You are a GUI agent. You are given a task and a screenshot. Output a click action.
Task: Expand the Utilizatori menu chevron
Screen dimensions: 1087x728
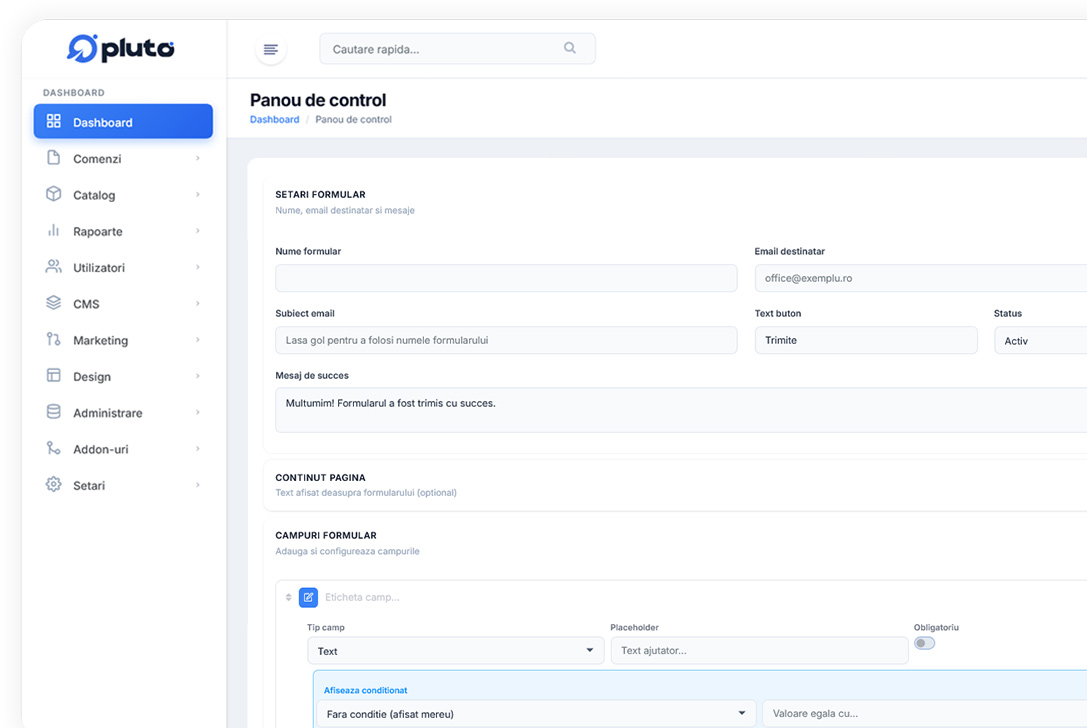[x=198, y=267]
